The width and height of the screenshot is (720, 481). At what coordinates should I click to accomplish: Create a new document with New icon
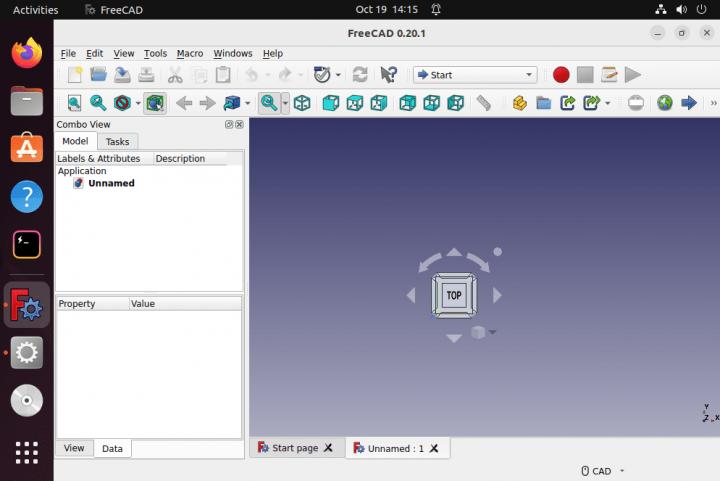tap(75, 75)
